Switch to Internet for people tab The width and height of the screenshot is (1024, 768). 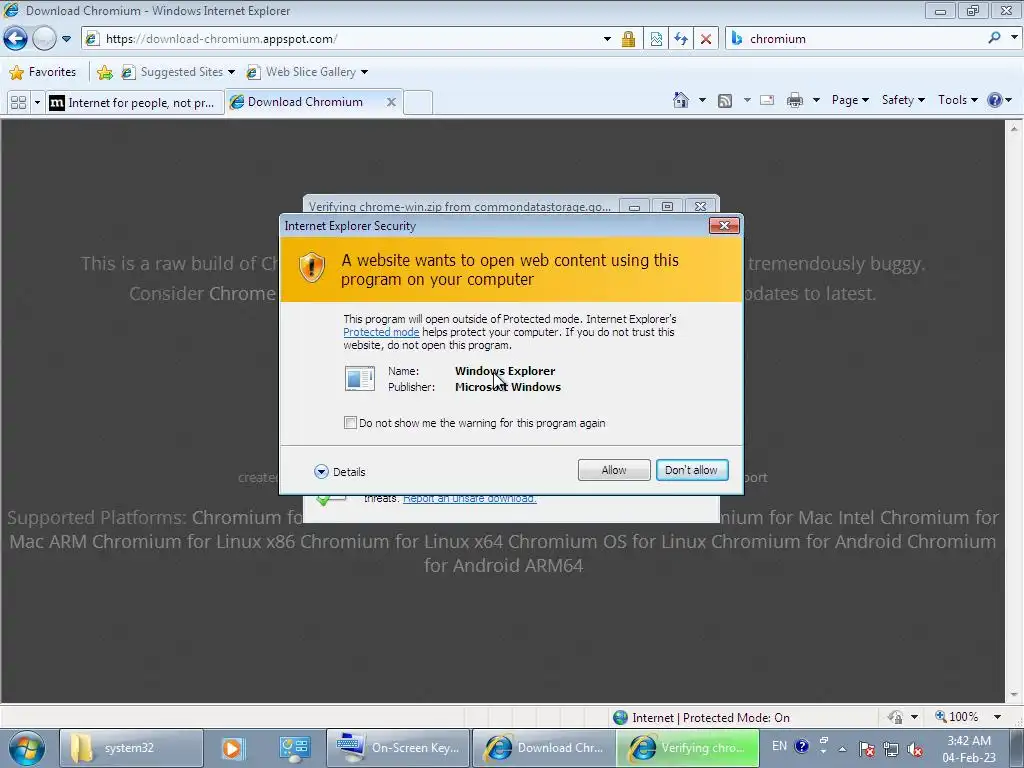135,103
